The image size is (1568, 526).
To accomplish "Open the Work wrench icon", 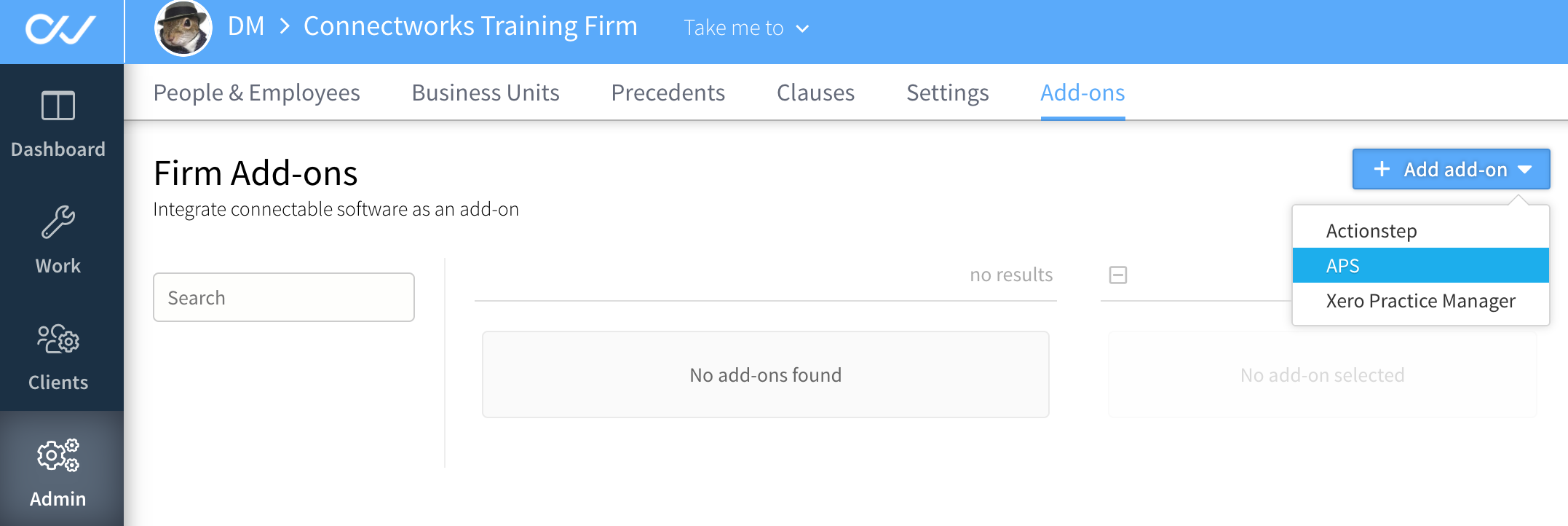I will pyautogui.click(x=58, y=222).
